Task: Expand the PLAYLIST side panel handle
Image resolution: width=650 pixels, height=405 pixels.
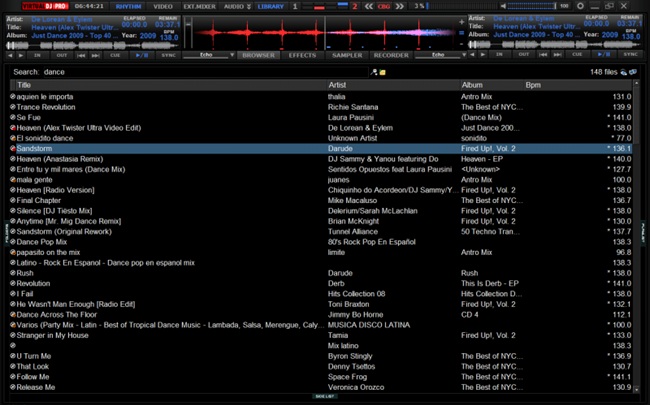Action: [x=643, y=233]
